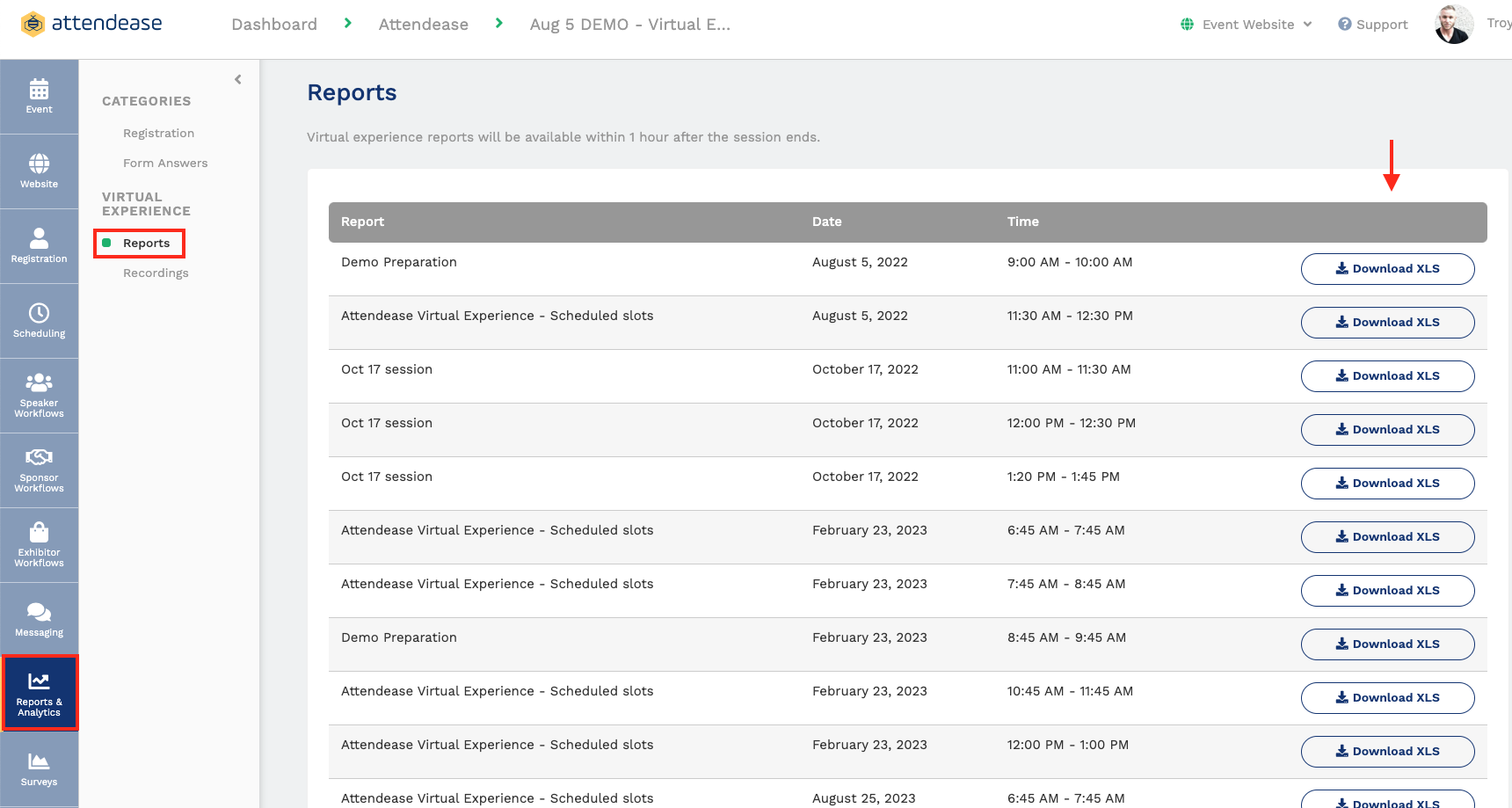This screenshot has width=1512, height=808.
Task: Go to Dashboard via breadcrumb
Action: (x=273, y=24)
